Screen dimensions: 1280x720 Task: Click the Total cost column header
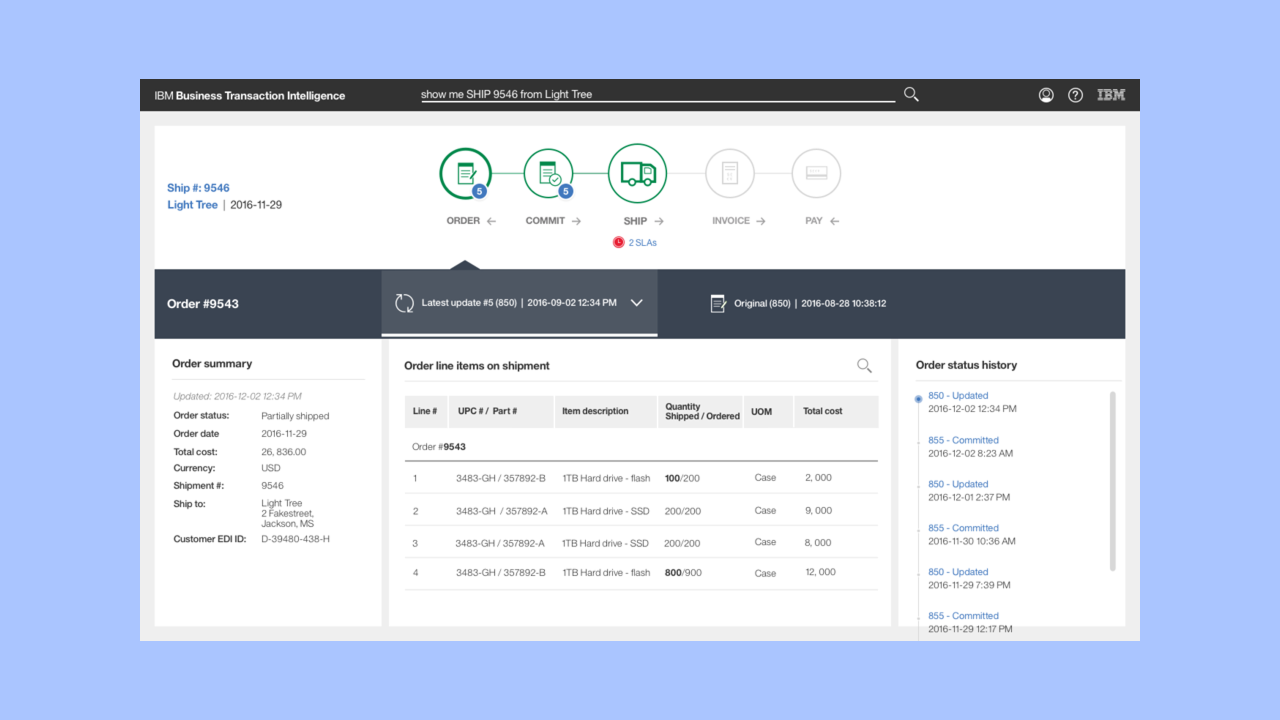click(836, 412)
